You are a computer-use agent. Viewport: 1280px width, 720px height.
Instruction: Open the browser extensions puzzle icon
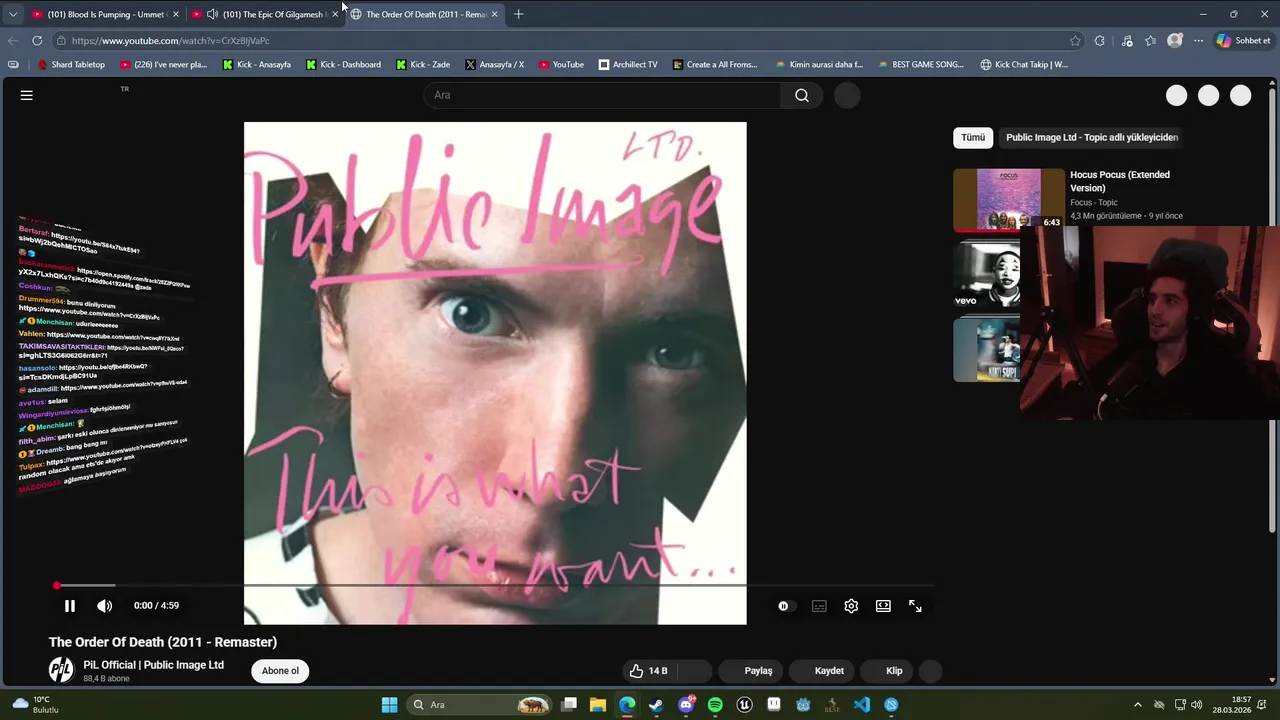coord(1100,41)
